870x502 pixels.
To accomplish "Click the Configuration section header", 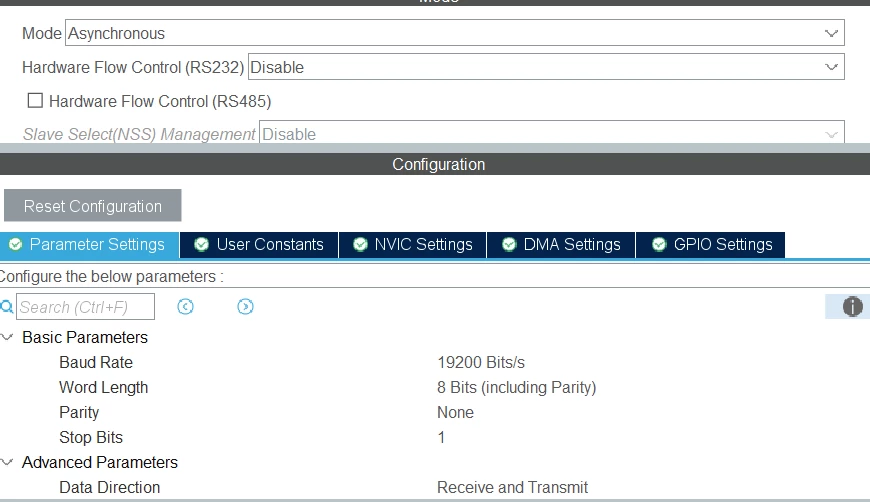I will tap(435, 164).
